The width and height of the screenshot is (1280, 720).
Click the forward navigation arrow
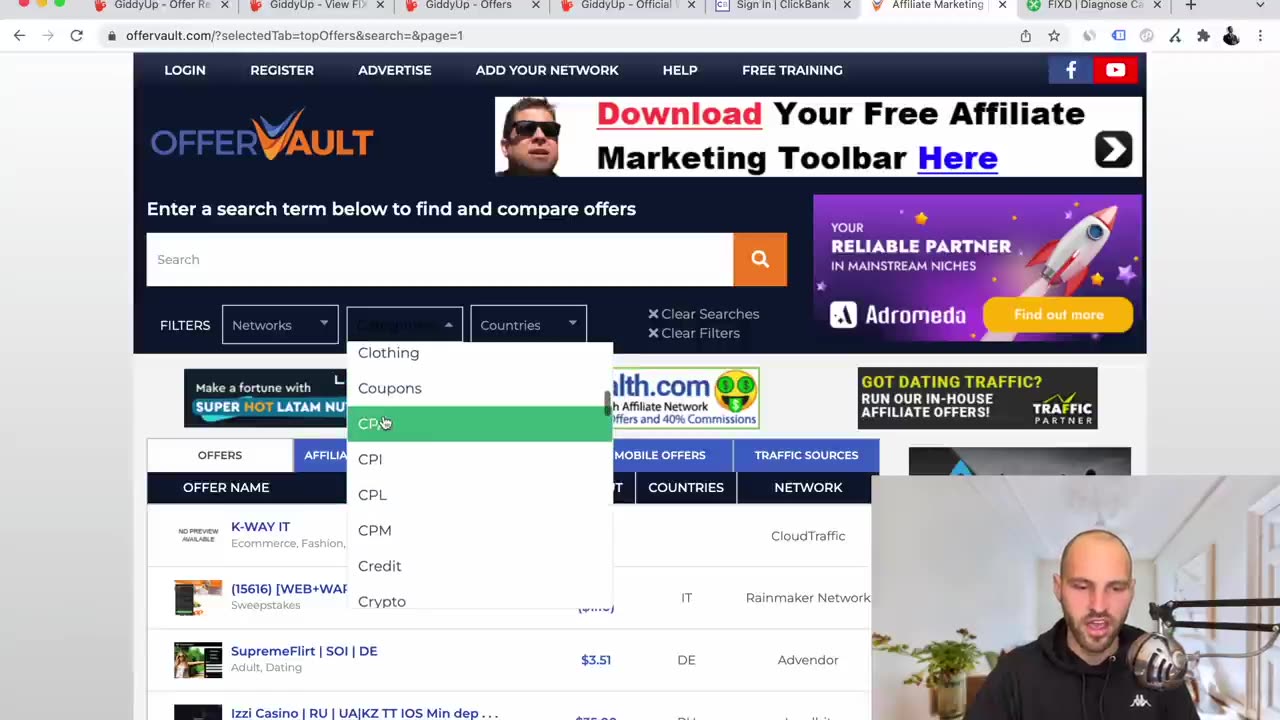click(47, 36)
